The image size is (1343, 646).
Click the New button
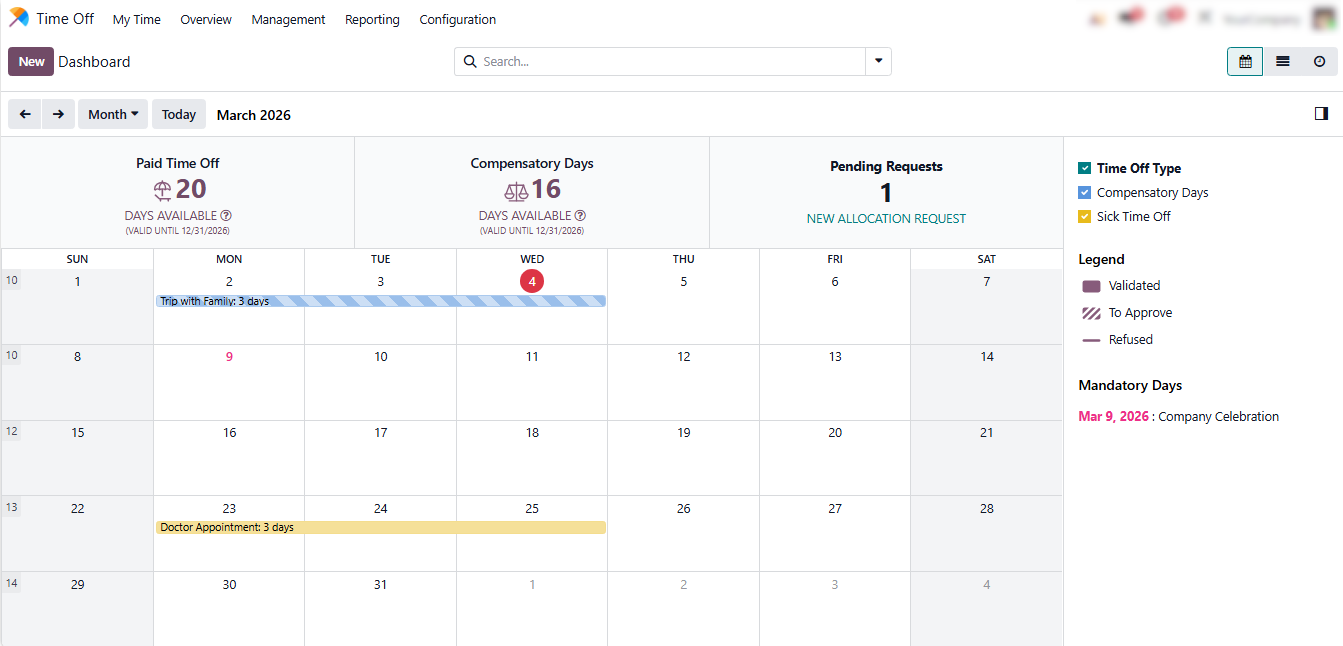click(x=31, y=62)
